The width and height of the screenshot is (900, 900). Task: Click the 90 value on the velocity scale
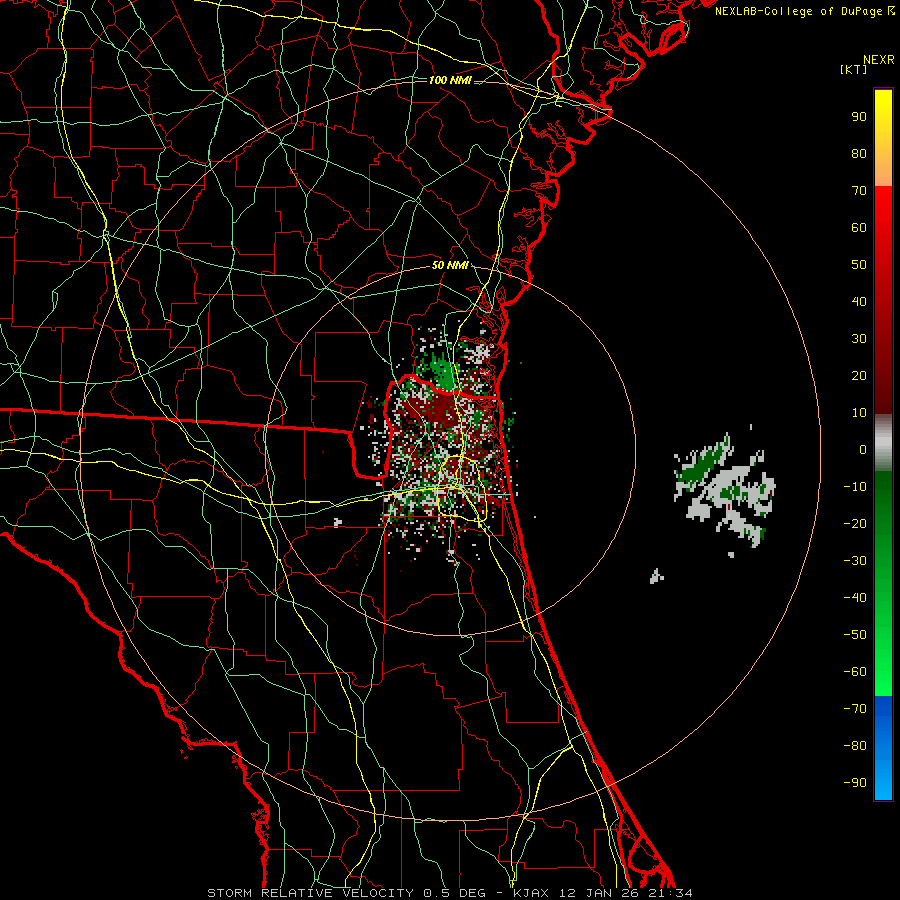[x=859, y=117]
